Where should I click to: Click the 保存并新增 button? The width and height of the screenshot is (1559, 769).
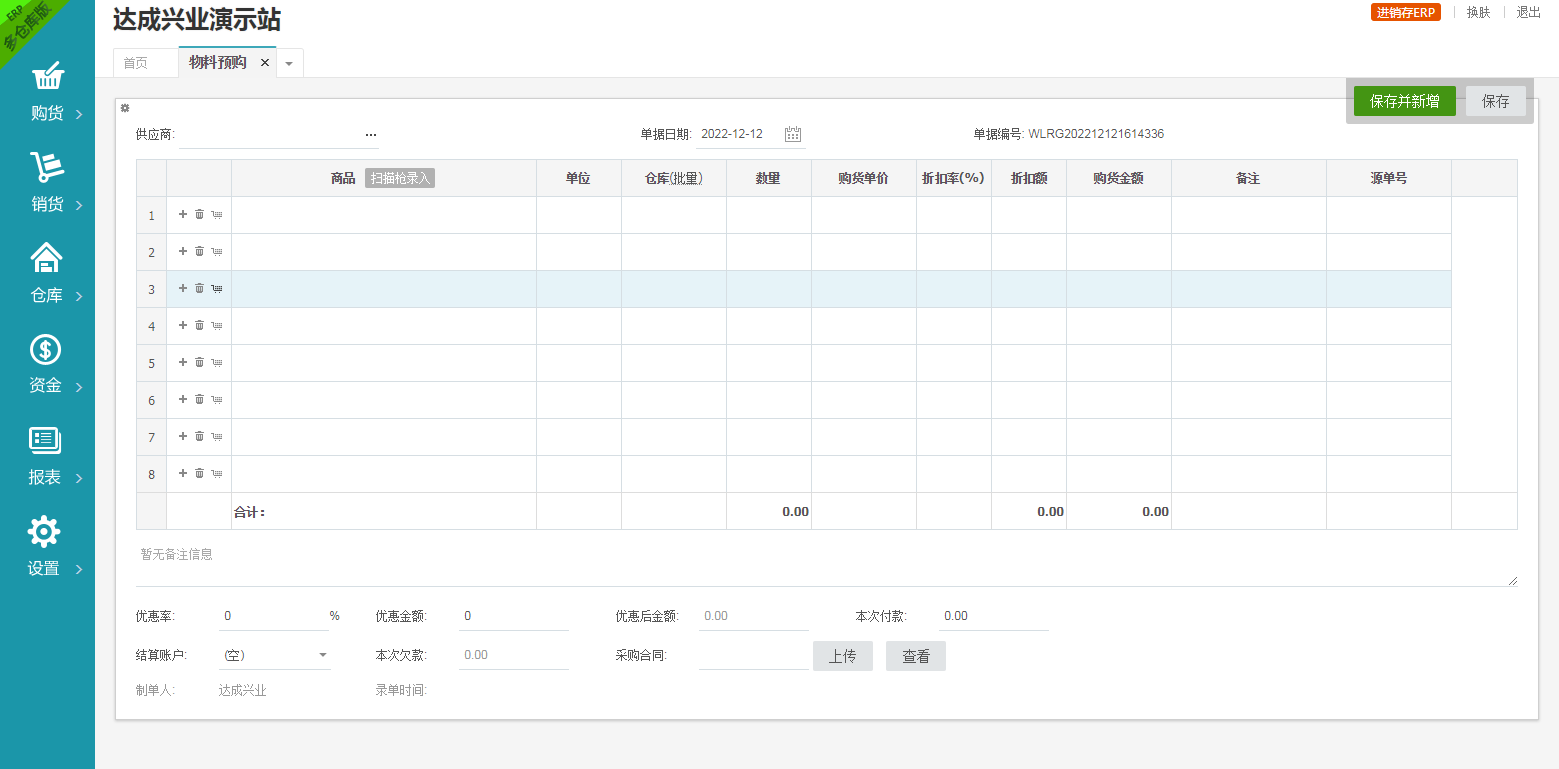click(x=1404, y=101)
